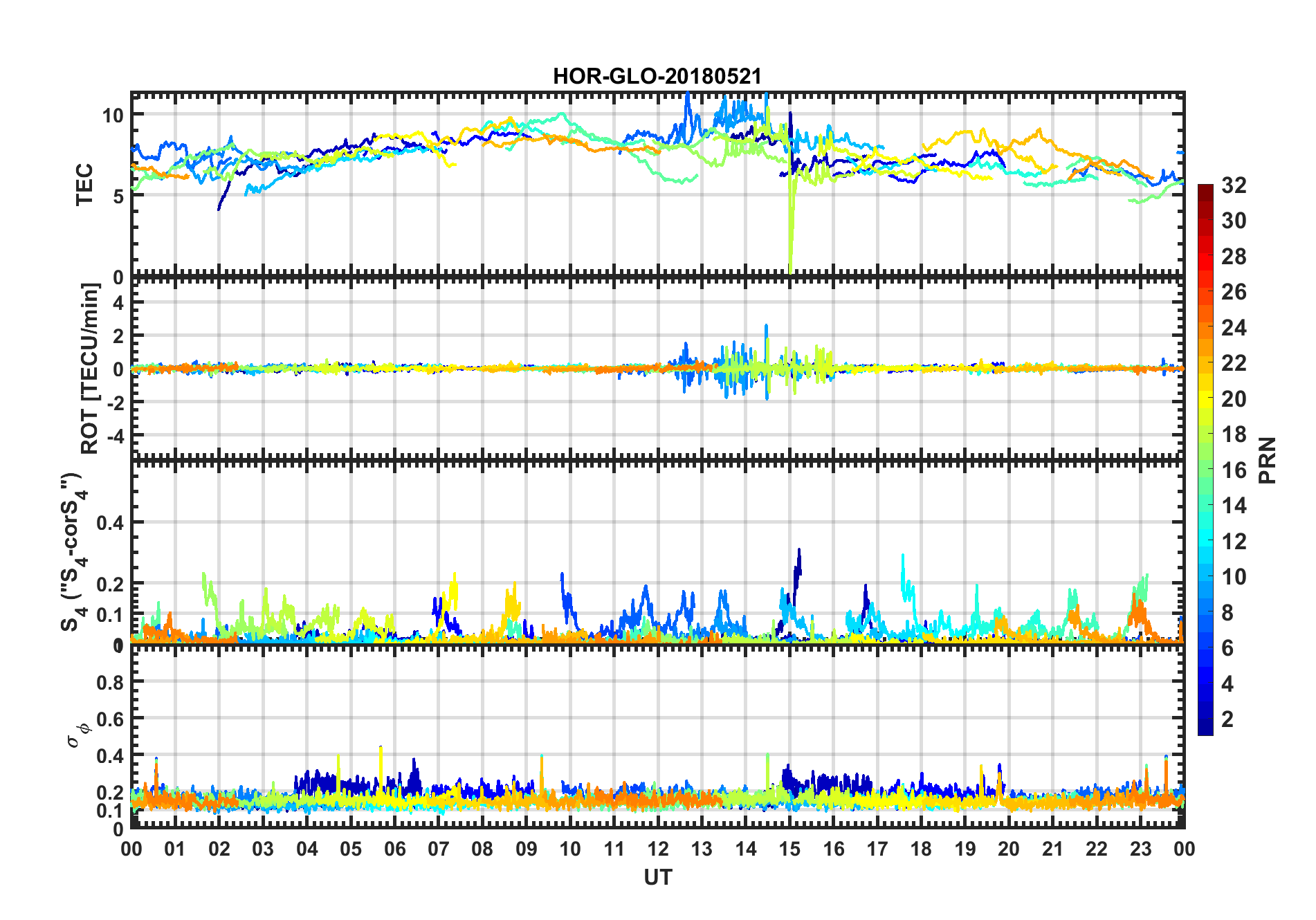Click colorbar tick label 10

pyautogui.click(x=1234, y=576)
